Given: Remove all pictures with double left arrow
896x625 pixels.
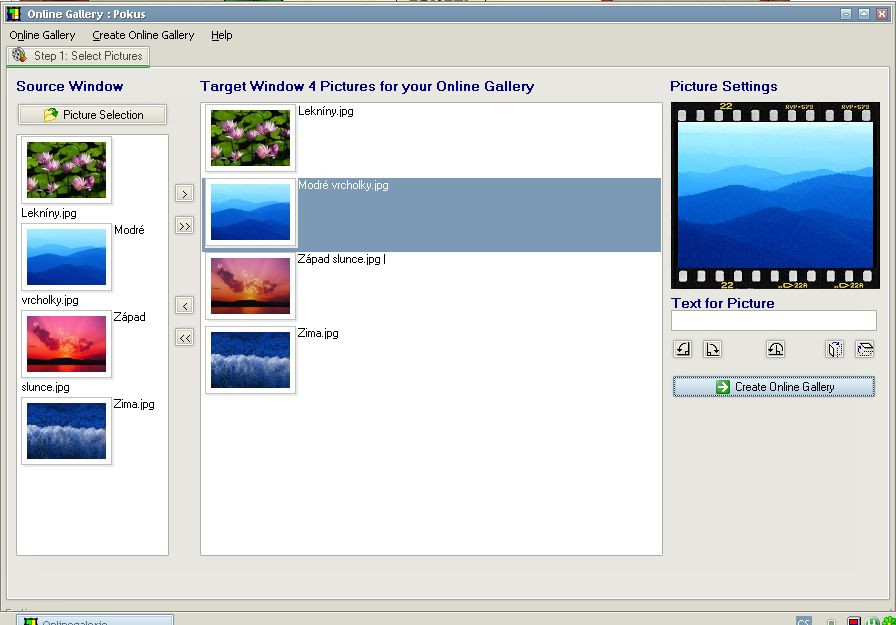Looking at the screenshot, I should pos(185,338).
